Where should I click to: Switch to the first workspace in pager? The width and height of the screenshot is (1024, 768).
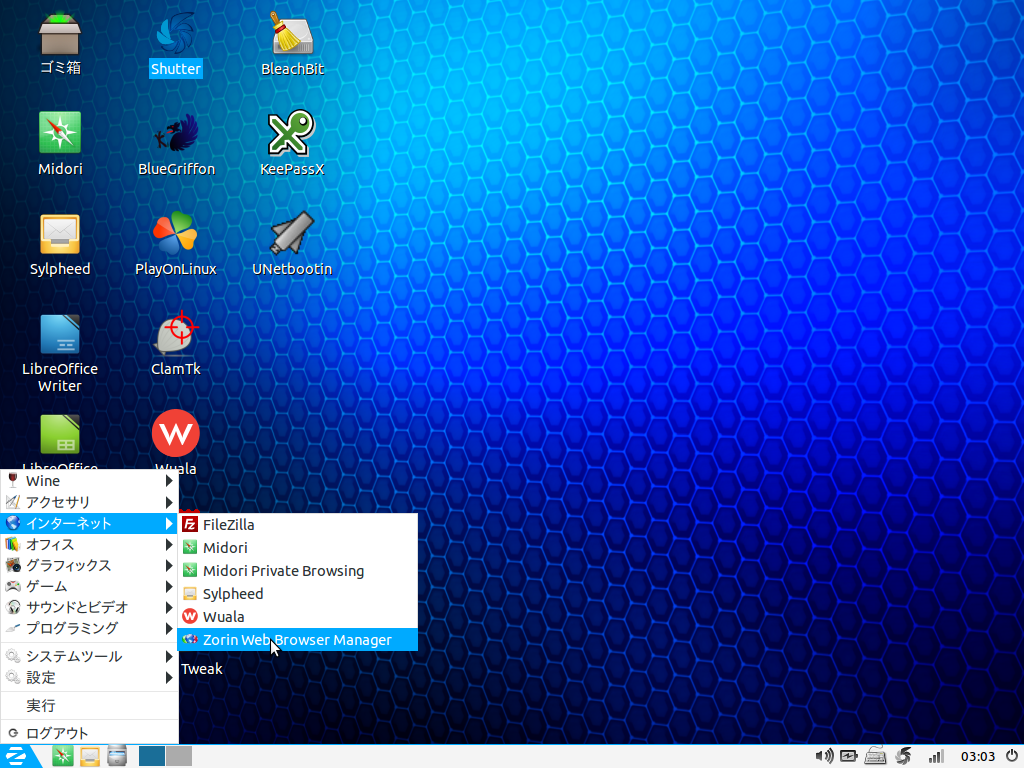(x=152, y=756)
